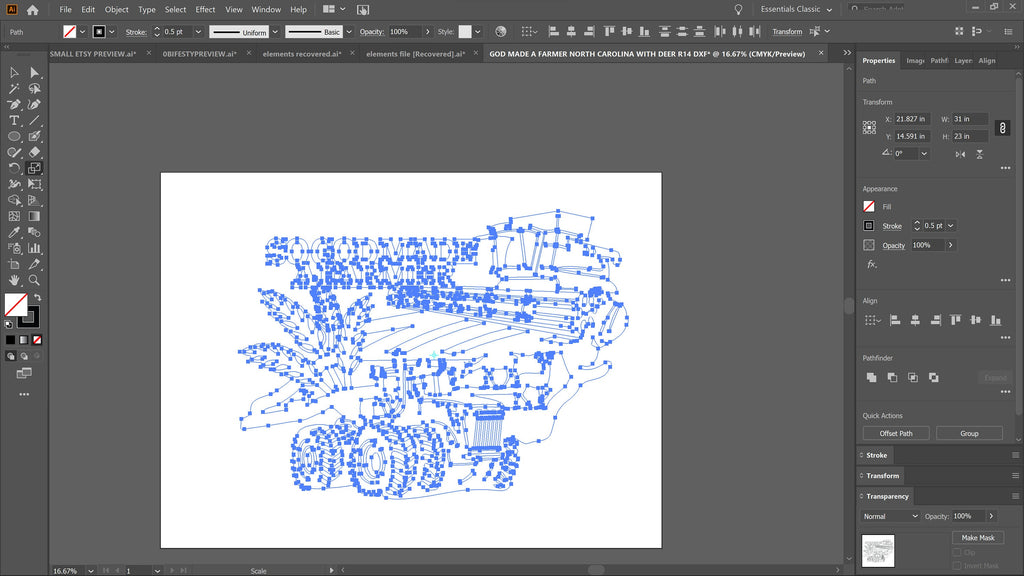1024x576 pixels.
Task: Select the Pen tool
Action: (x=14, y=104)
